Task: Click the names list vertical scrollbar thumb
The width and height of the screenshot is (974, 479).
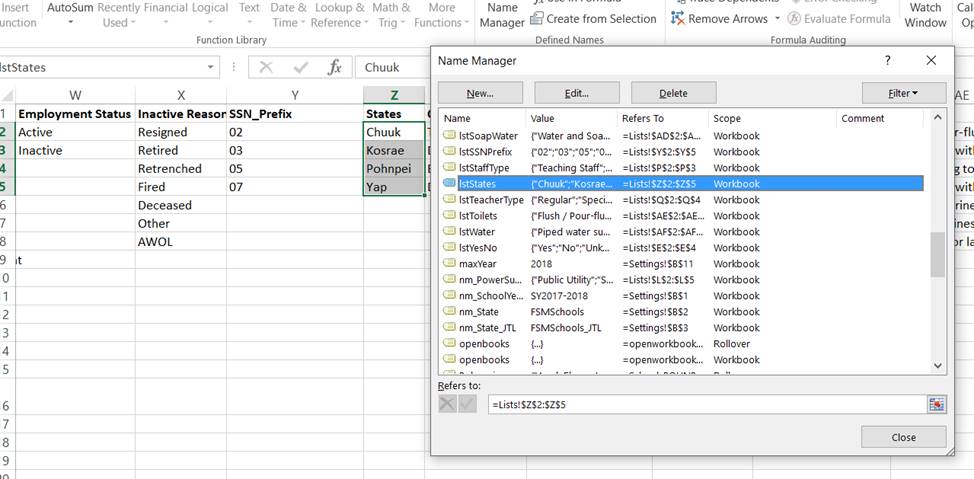Action: [937, 255]
